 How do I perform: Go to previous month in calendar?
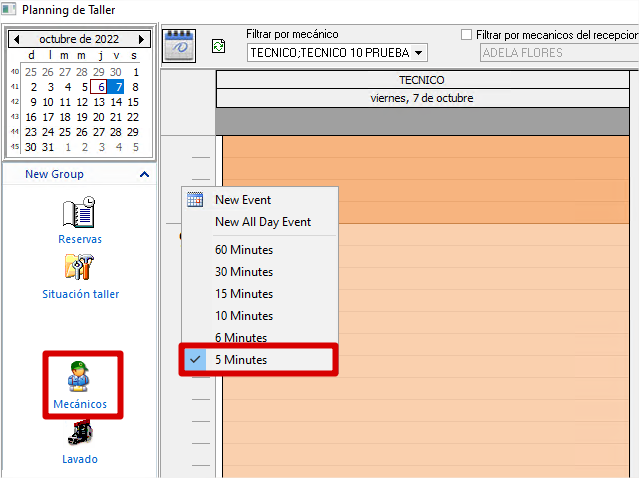tap(14, 40)
